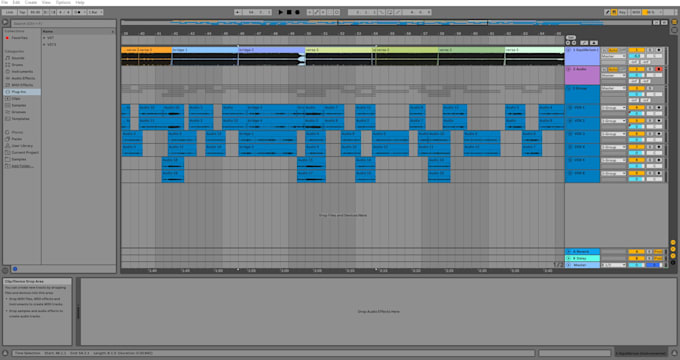
Task: Click the Re-Enable Automation button
Action: pos(323,12)
